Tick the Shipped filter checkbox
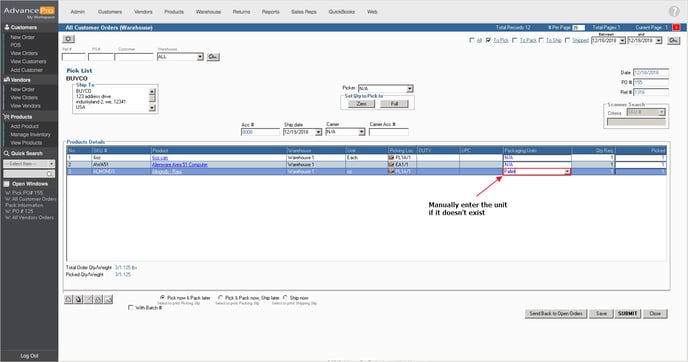Image resolution: width=688 pixels, height=362 pixels. pos(567,40)
